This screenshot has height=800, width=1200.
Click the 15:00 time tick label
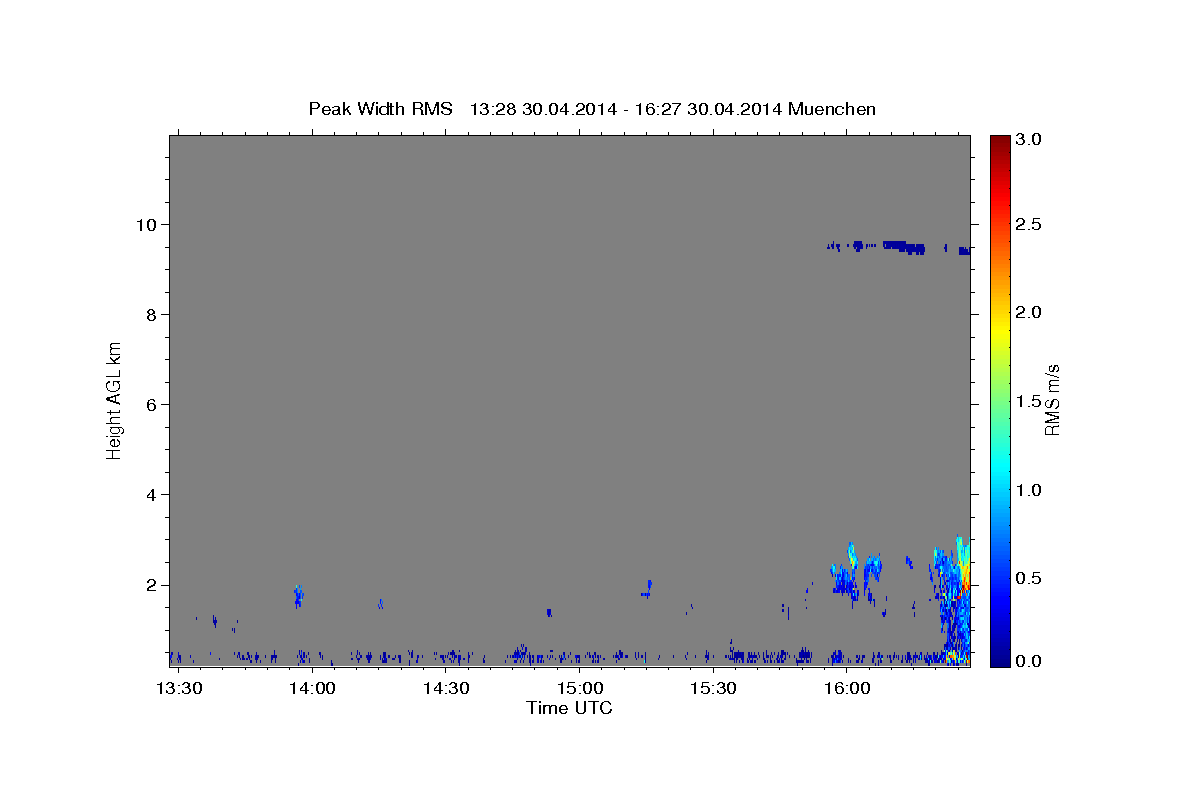coord(580,689)
